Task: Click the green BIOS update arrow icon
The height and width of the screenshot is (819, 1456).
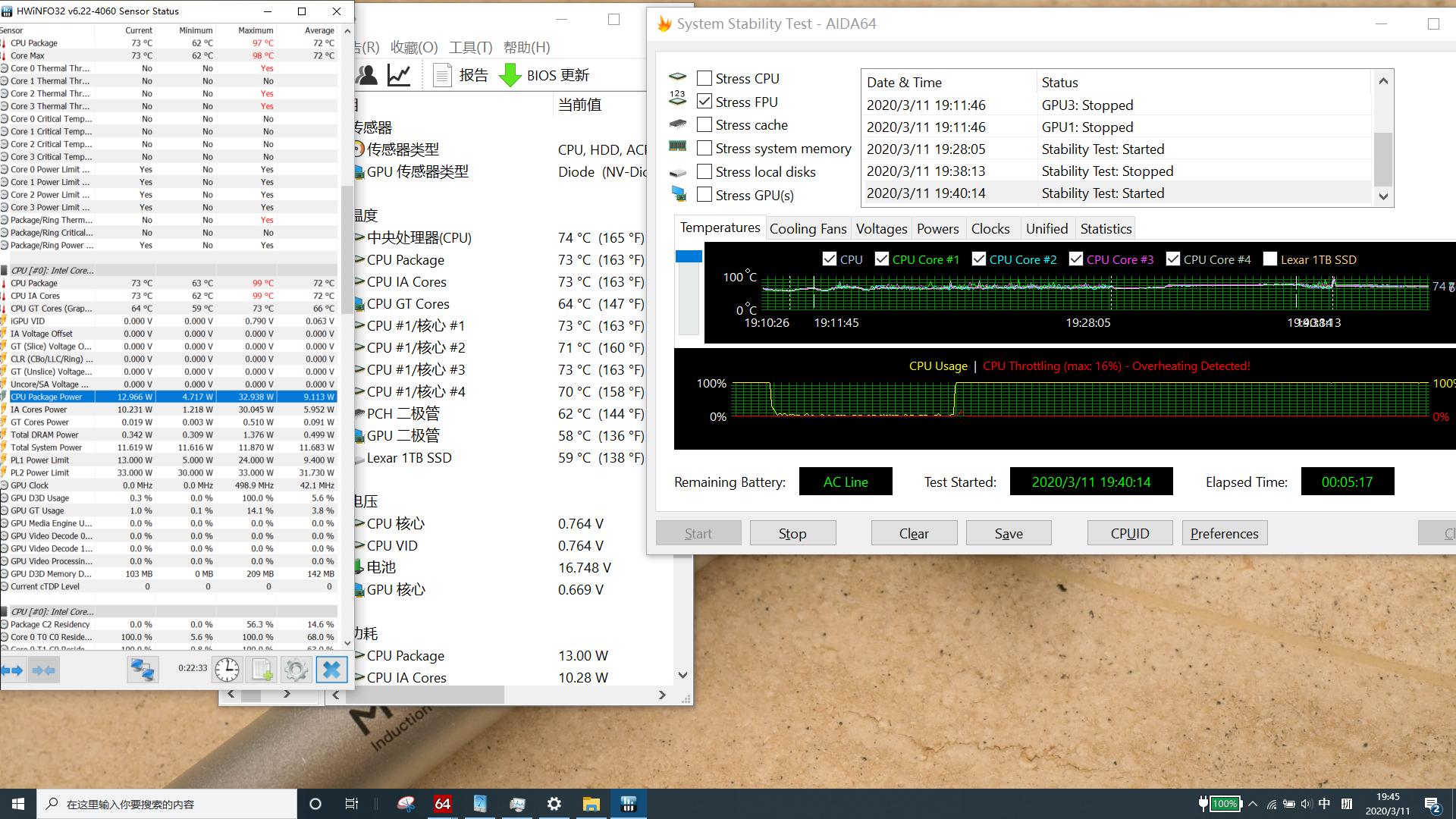Action: click(x=510, y=75)
